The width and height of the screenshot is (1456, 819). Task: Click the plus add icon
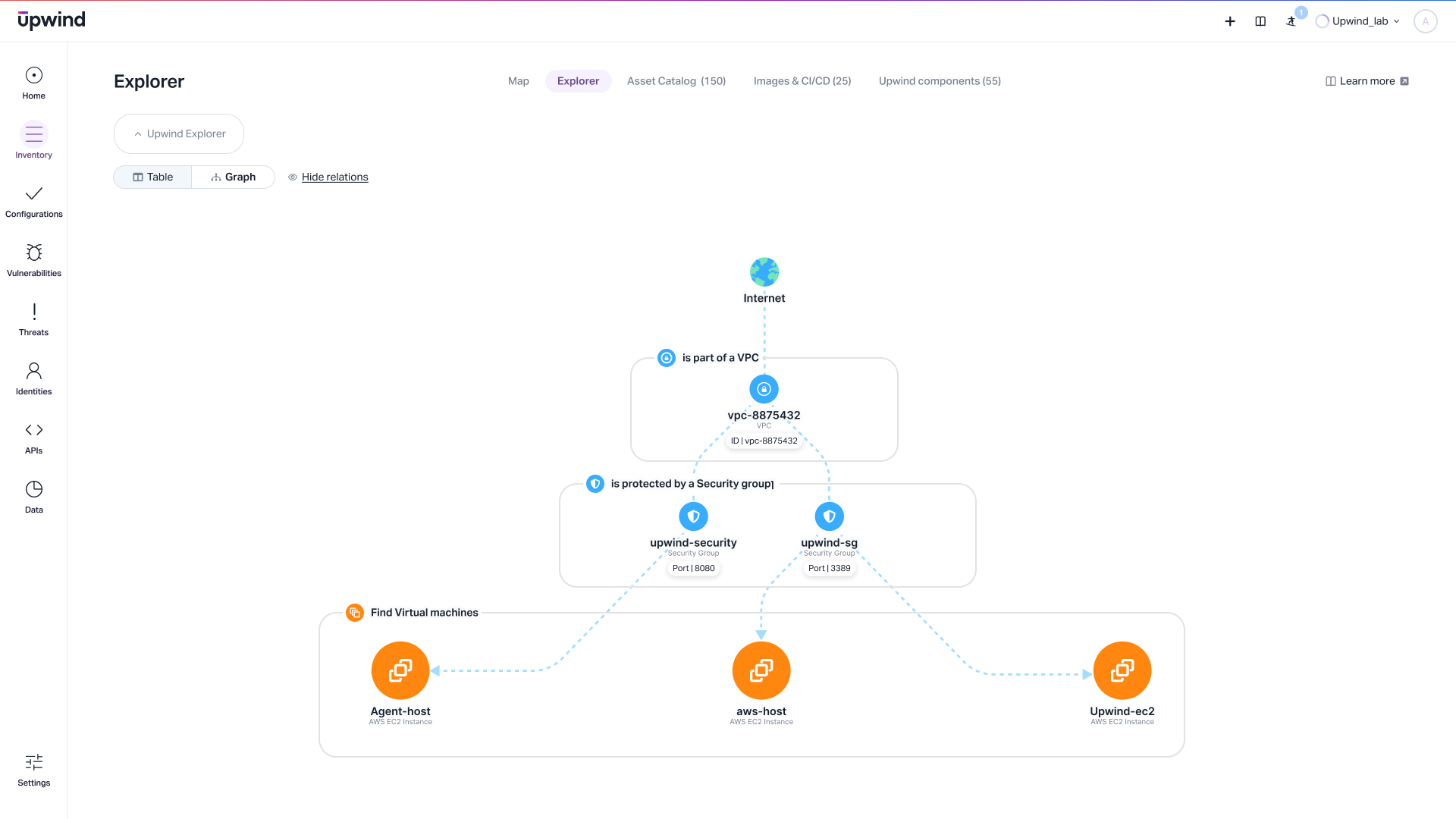pyautogui.click(x=1230, y=21)
